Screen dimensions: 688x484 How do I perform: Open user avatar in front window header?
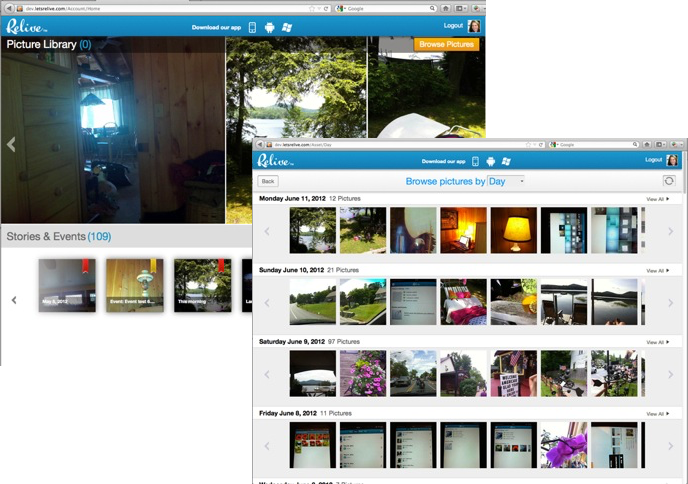tap(672, 160)
